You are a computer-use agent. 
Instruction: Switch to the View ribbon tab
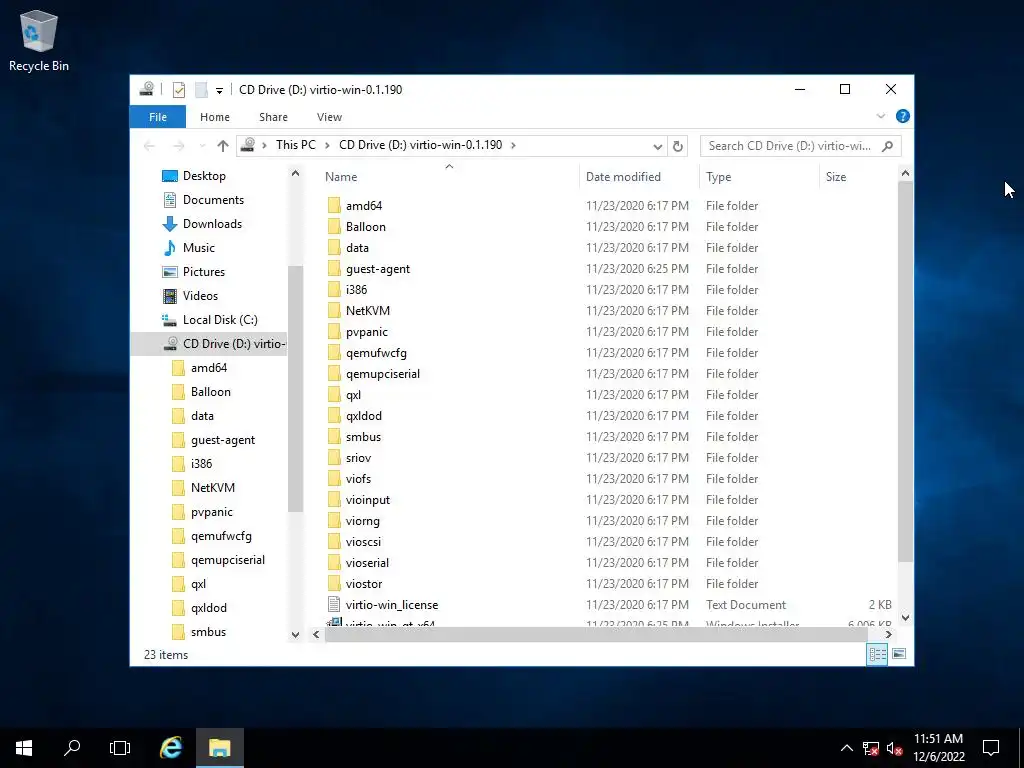329,117
